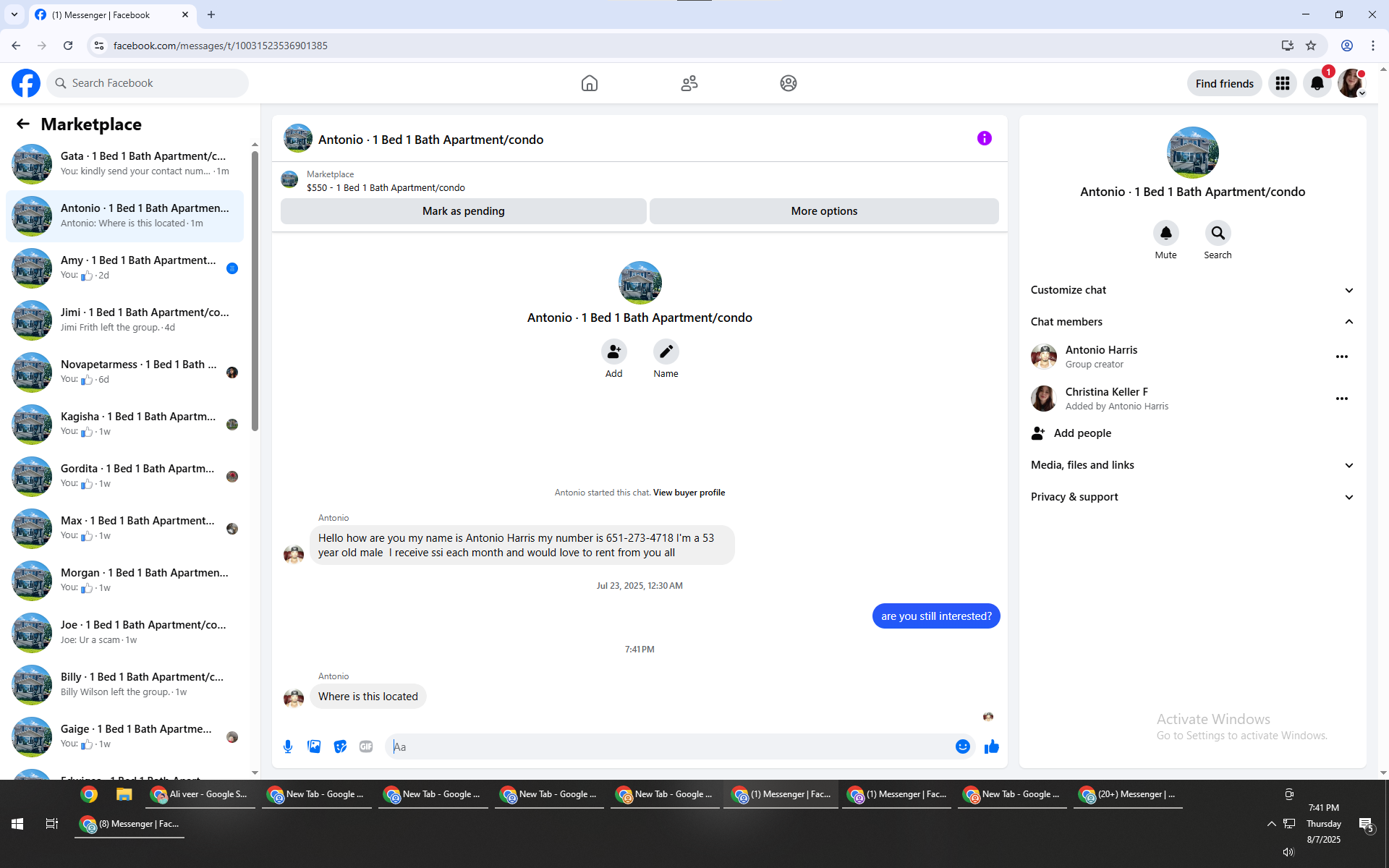Send a thumbs-up like
The image size is (1389, 868).
coord(992,746)
